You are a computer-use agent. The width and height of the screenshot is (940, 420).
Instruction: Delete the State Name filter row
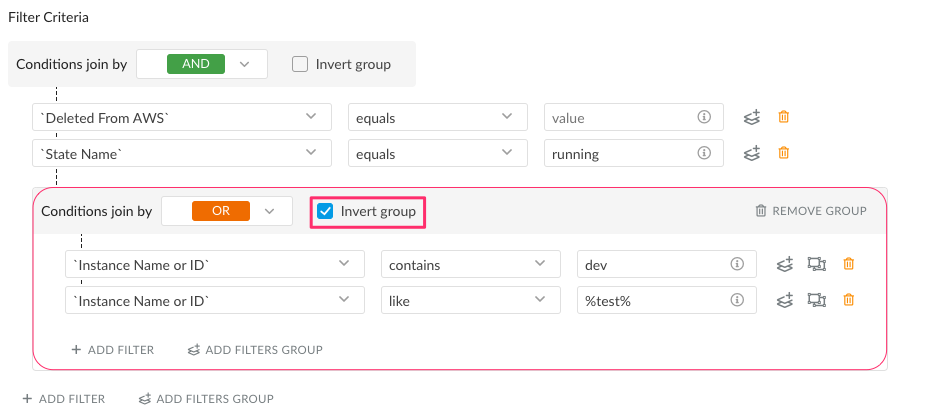tap(783, 153)
